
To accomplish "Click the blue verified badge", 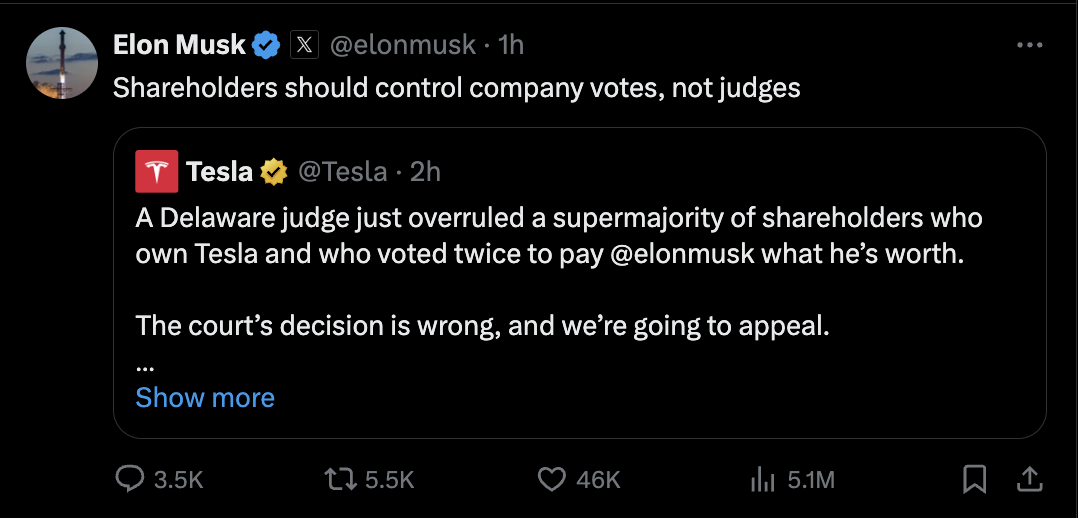I will click(x=266, y=45).
